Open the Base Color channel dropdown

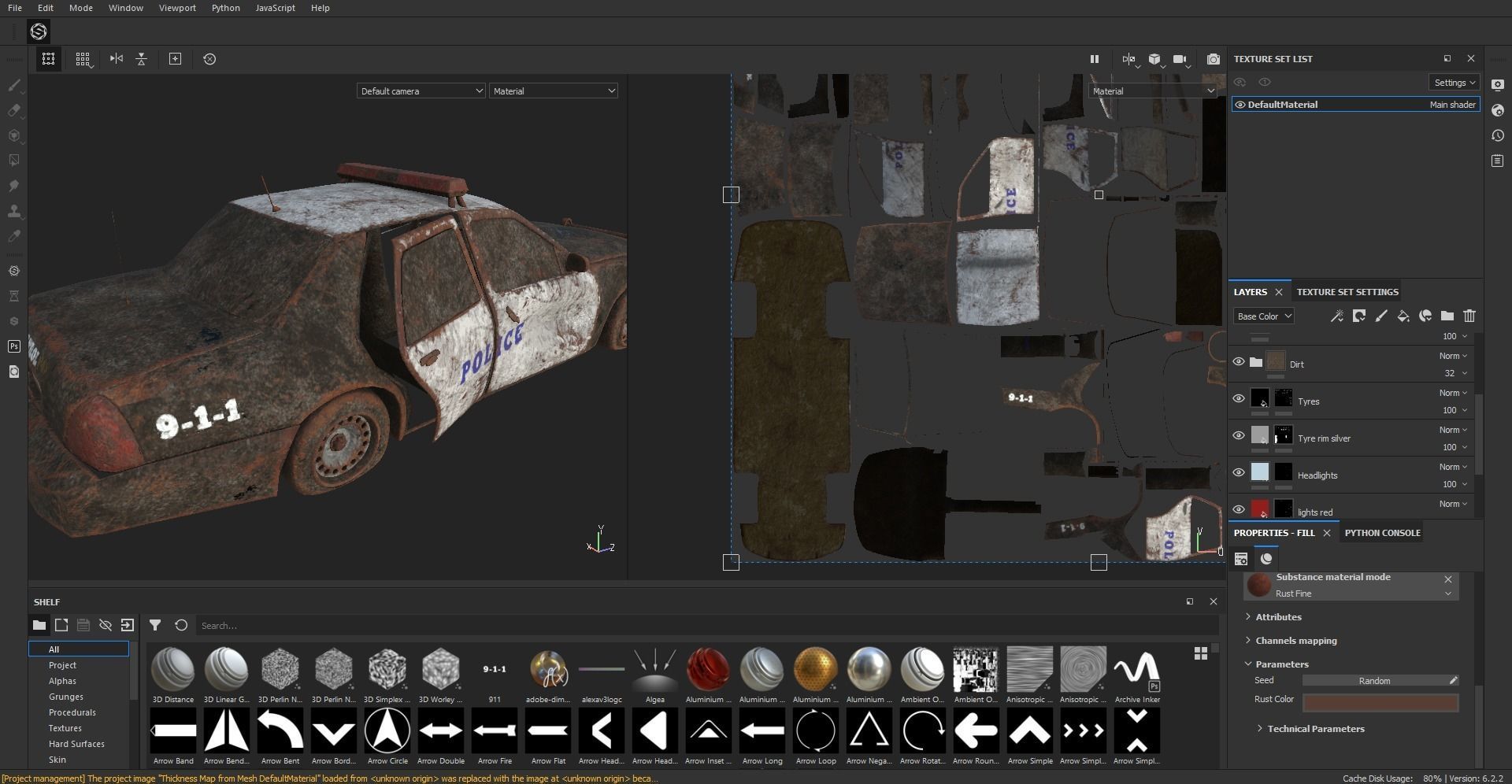click(x=1263, y=316)
